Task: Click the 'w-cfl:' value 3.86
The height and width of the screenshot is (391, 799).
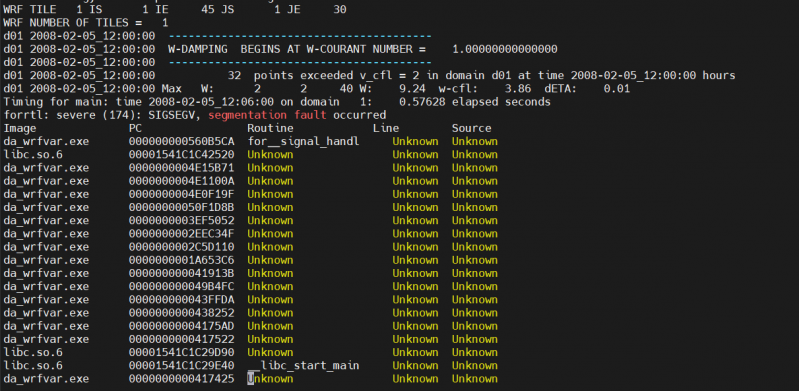Action: pyautogui.click(x=518, y=89)
